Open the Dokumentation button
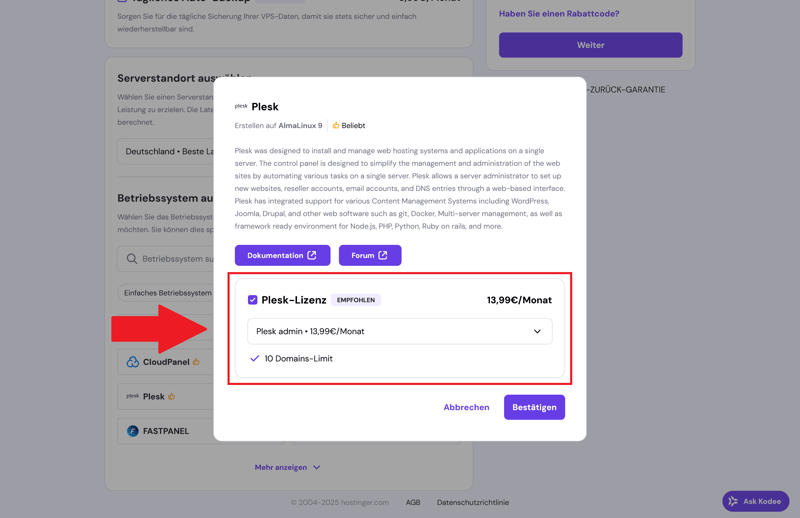800x518 pixels. click(x=282, y=256)
